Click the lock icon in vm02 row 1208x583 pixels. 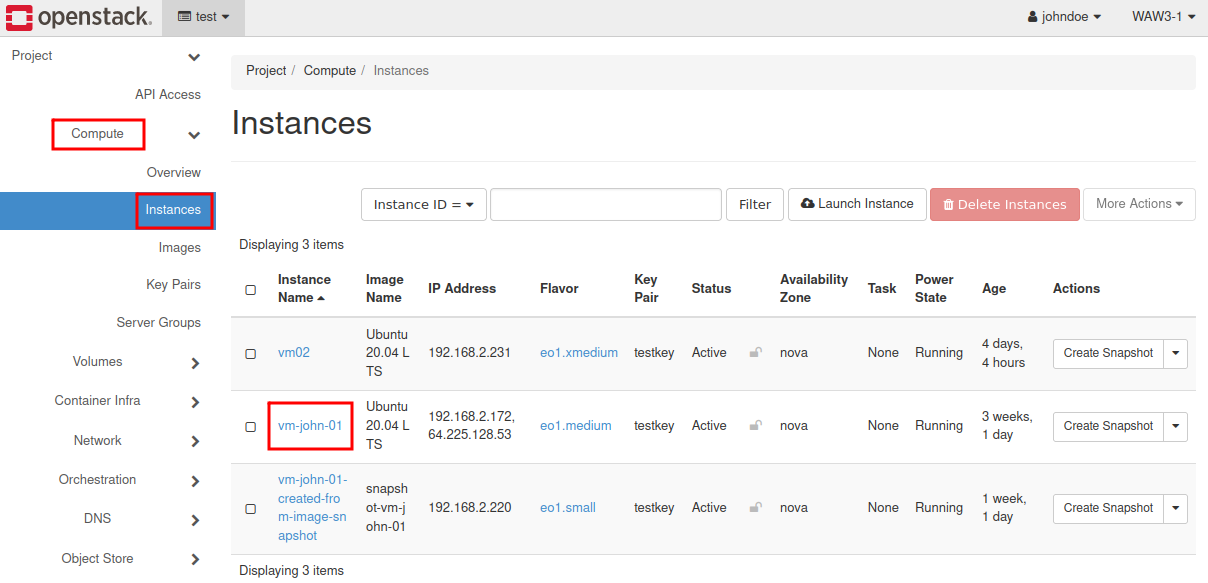coord(756,353)
